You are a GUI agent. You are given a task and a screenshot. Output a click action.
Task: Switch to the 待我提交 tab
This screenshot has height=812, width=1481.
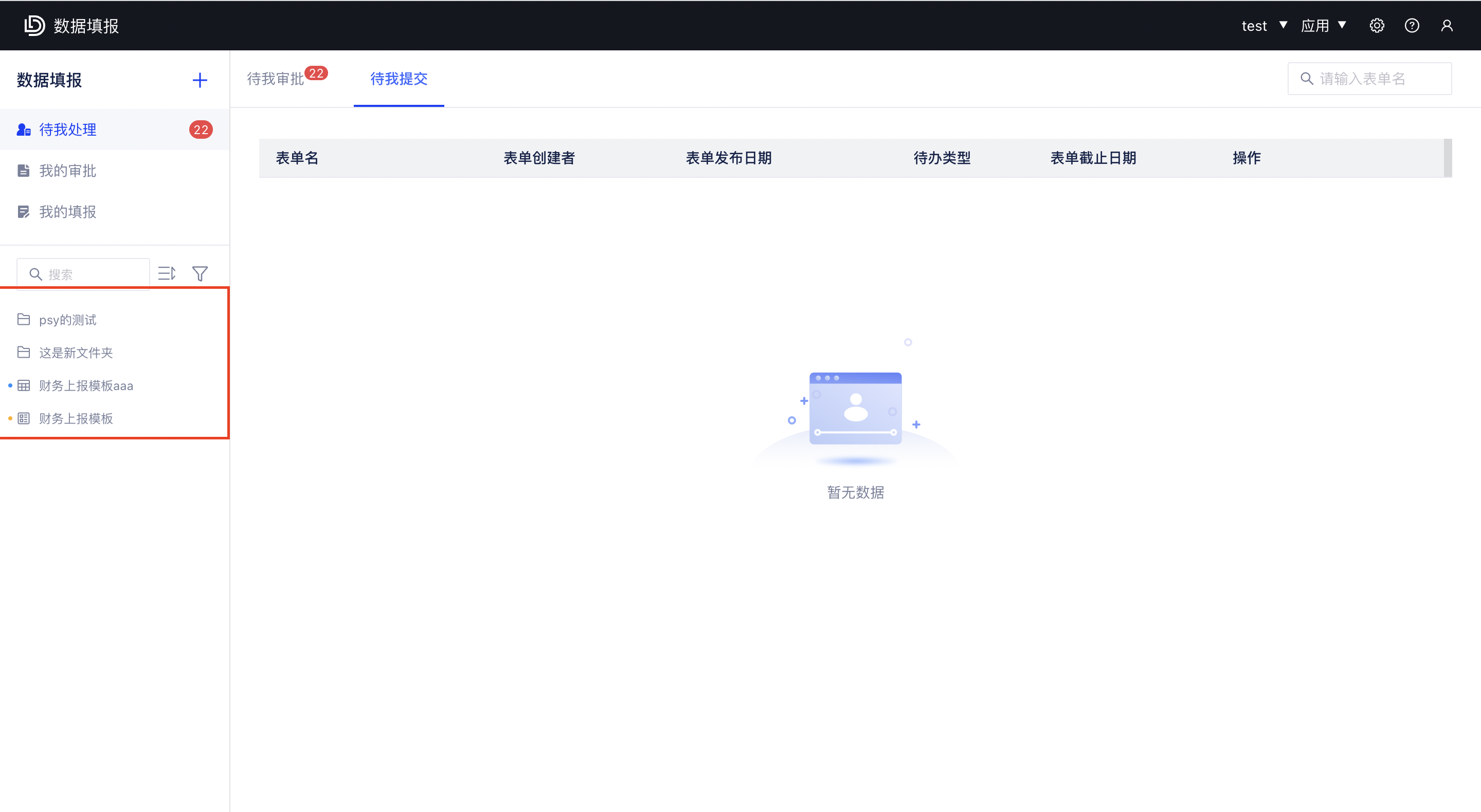pos(399,79)
